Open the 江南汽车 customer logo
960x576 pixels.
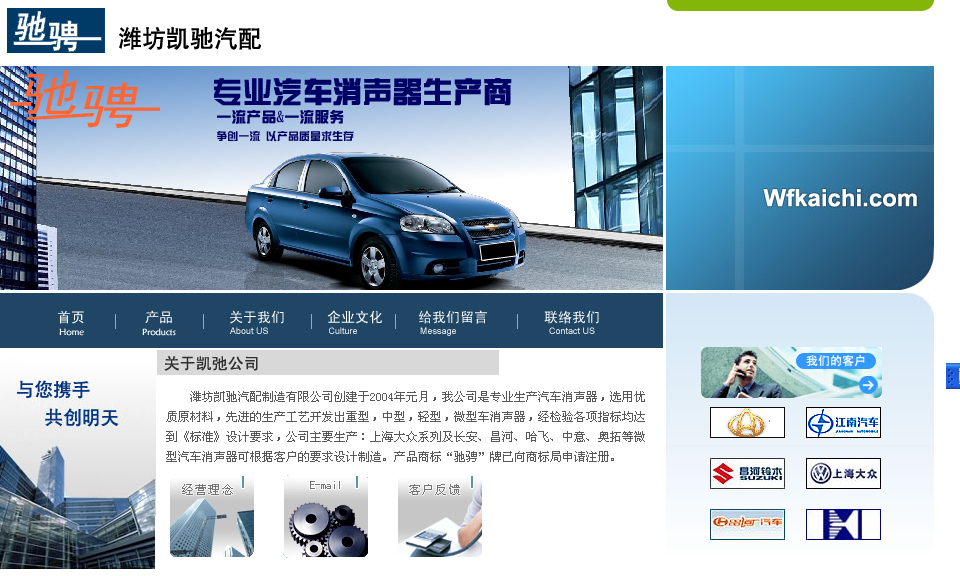[x=843, y=422]
